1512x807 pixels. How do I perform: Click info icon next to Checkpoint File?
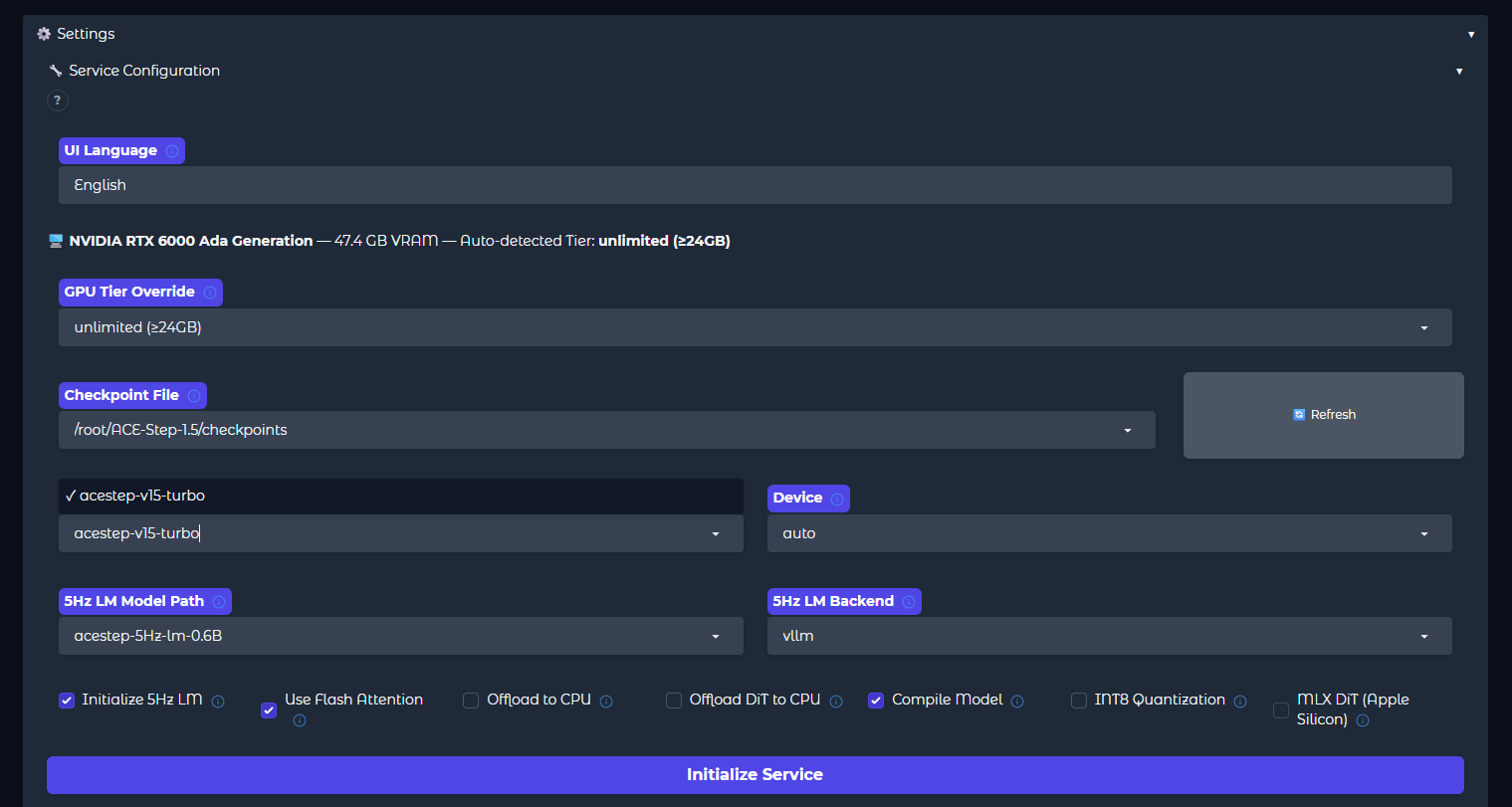[194, 396]
